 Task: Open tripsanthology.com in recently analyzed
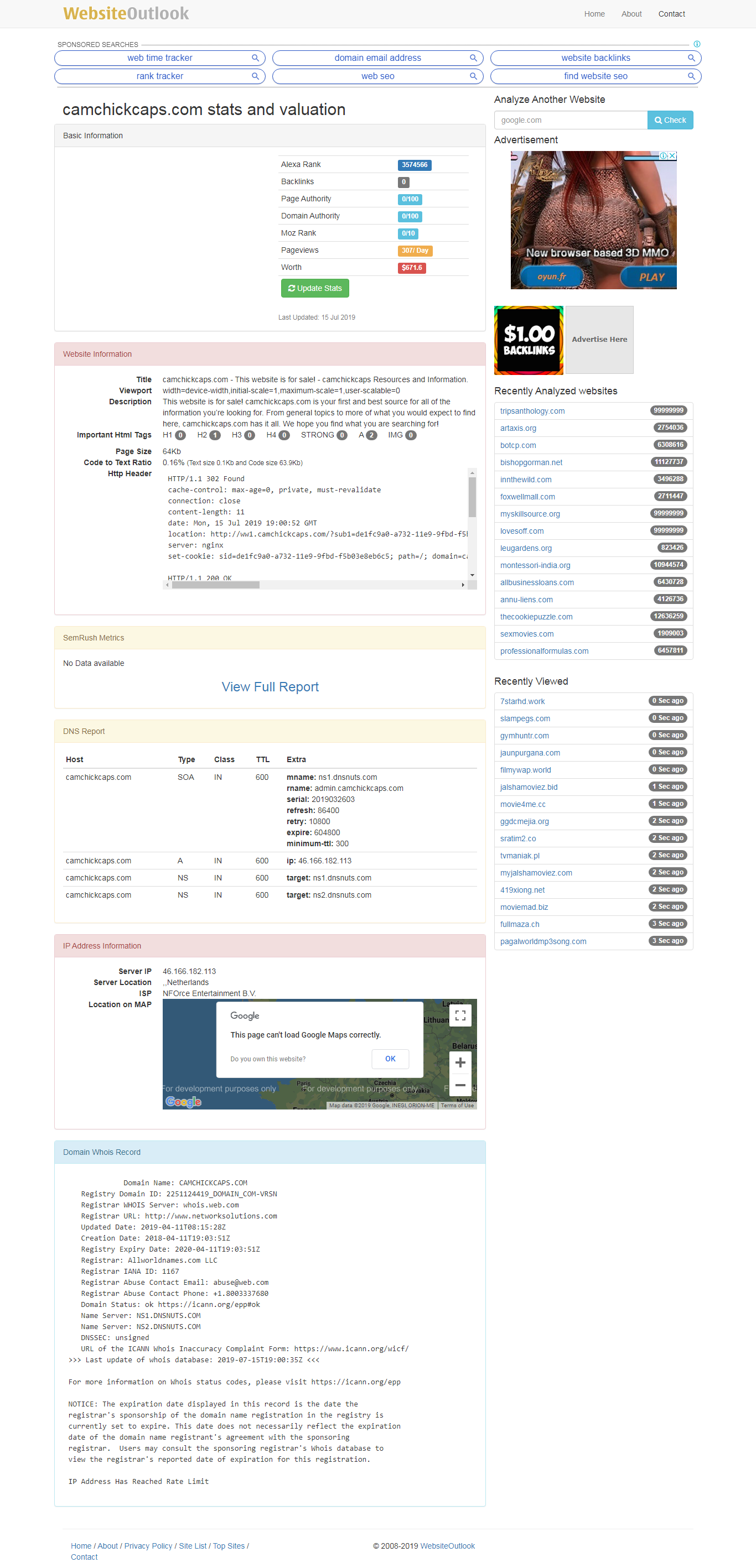532,411
